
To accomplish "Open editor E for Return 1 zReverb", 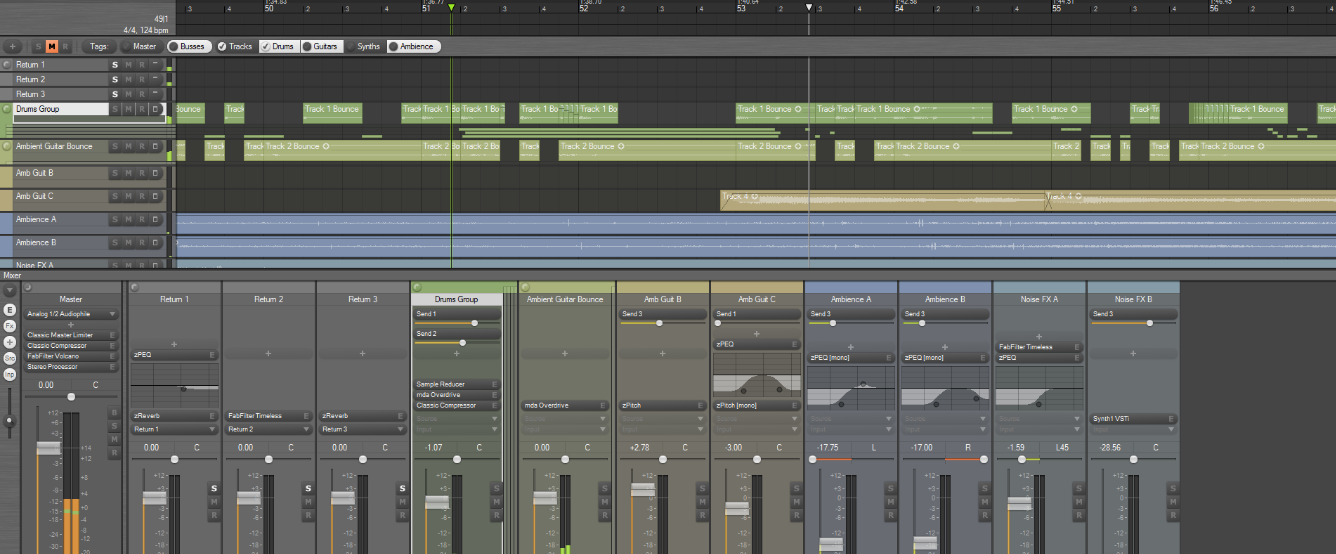I will [211, 416].
